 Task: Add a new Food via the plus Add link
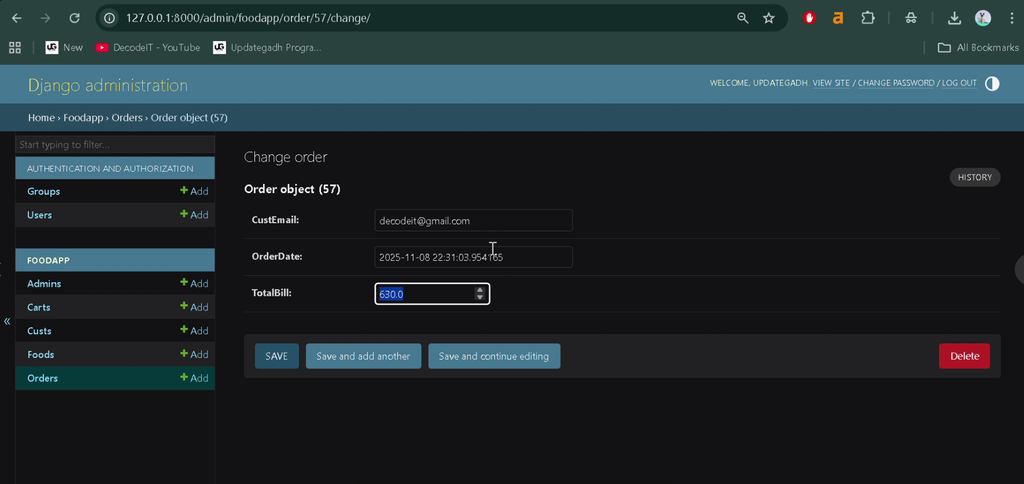point(195,355)
